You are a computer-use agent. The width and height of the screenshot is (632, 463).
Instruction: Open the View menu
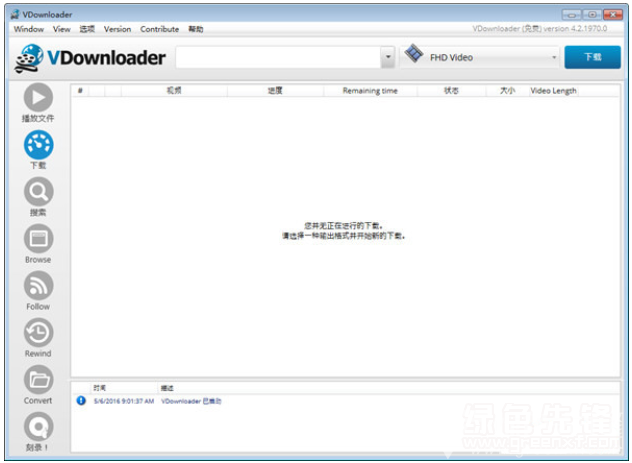tap(62, 29)
